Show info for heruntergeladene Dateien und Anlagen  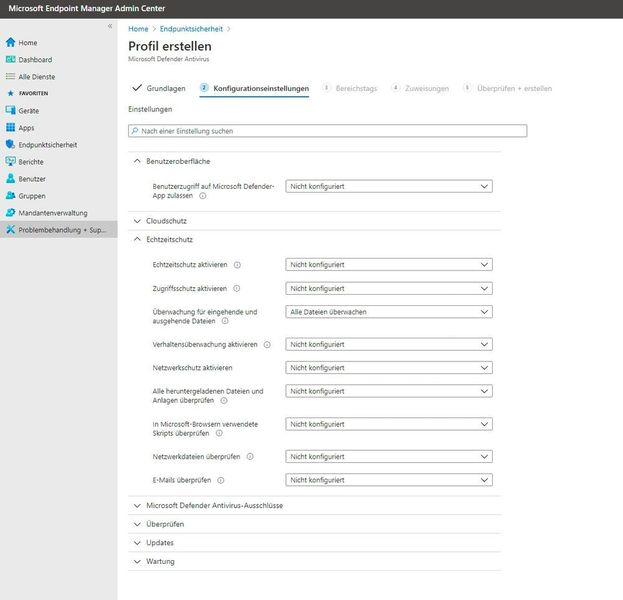coord(224,401)
